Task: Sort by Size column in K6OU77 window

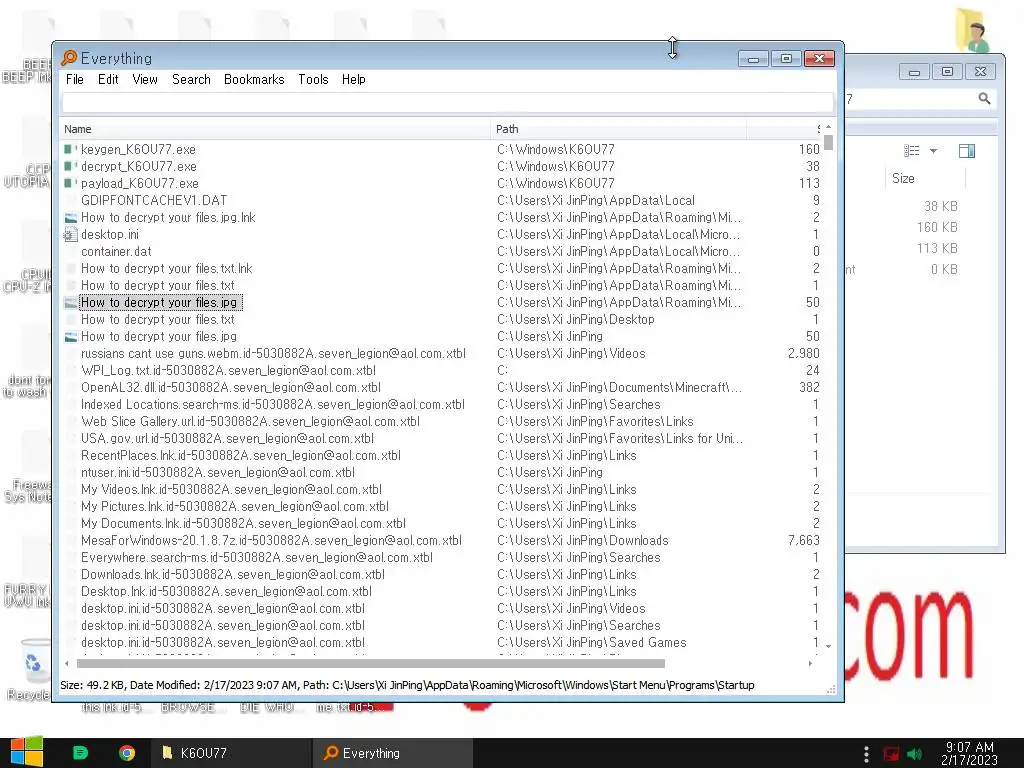Action: tap(903, 178)
